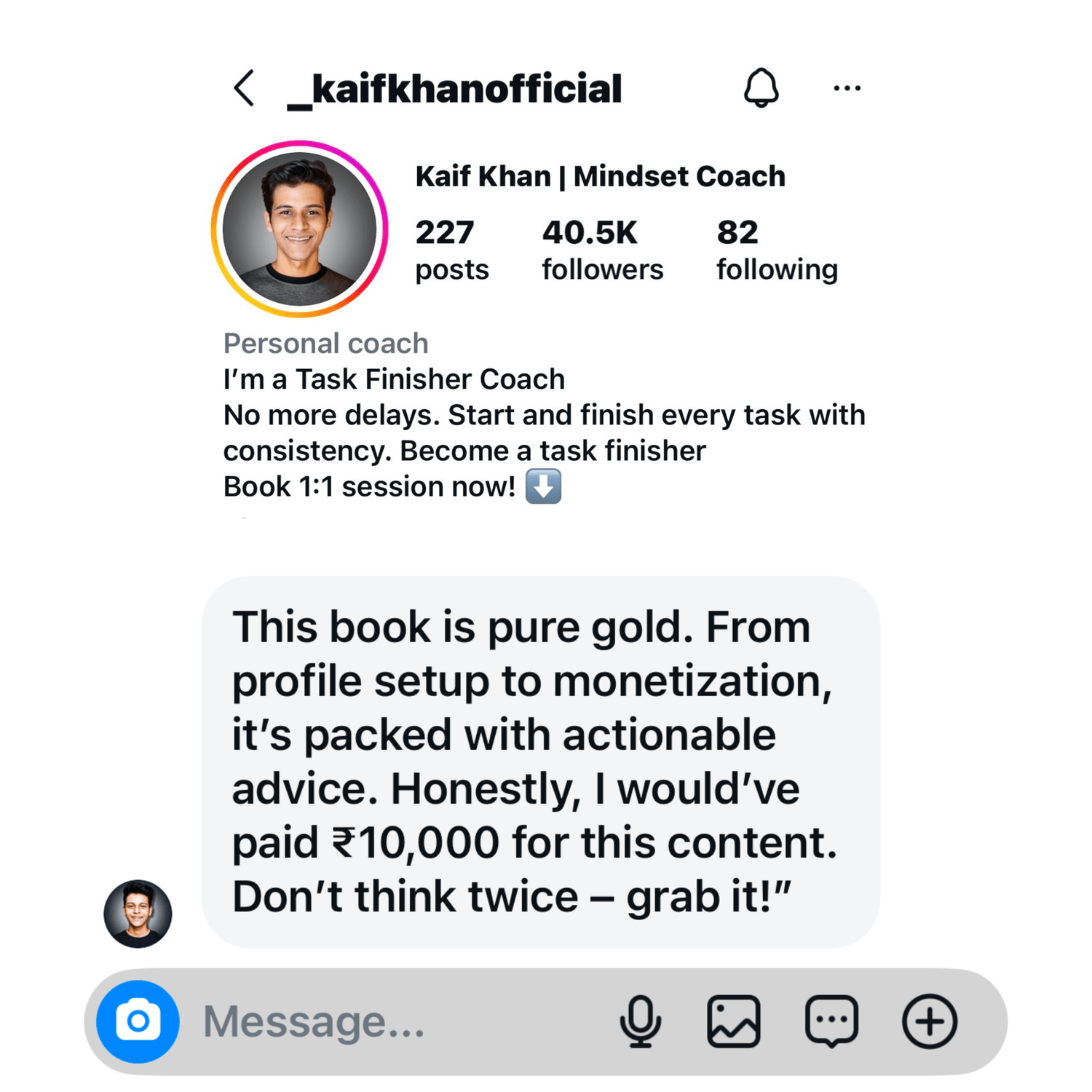The width and height of the screenshot is (1092, 1092).
Task: Tap the back arrow icon
Action: [245, 89]
